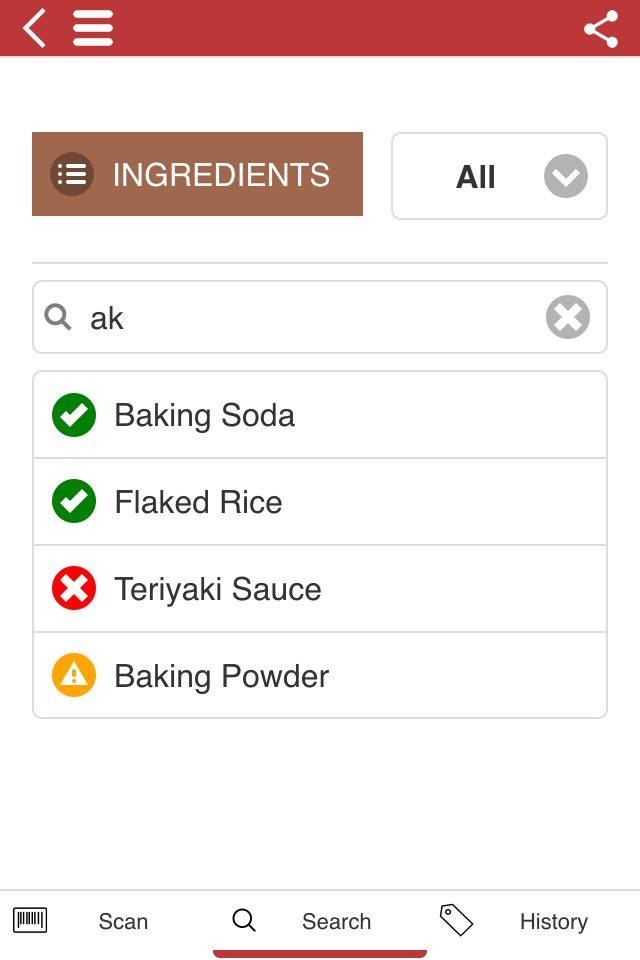Click the green check beside Baking Soda
Screen dimensions: 640x960
pyautogui.click(x=74, y=415)
